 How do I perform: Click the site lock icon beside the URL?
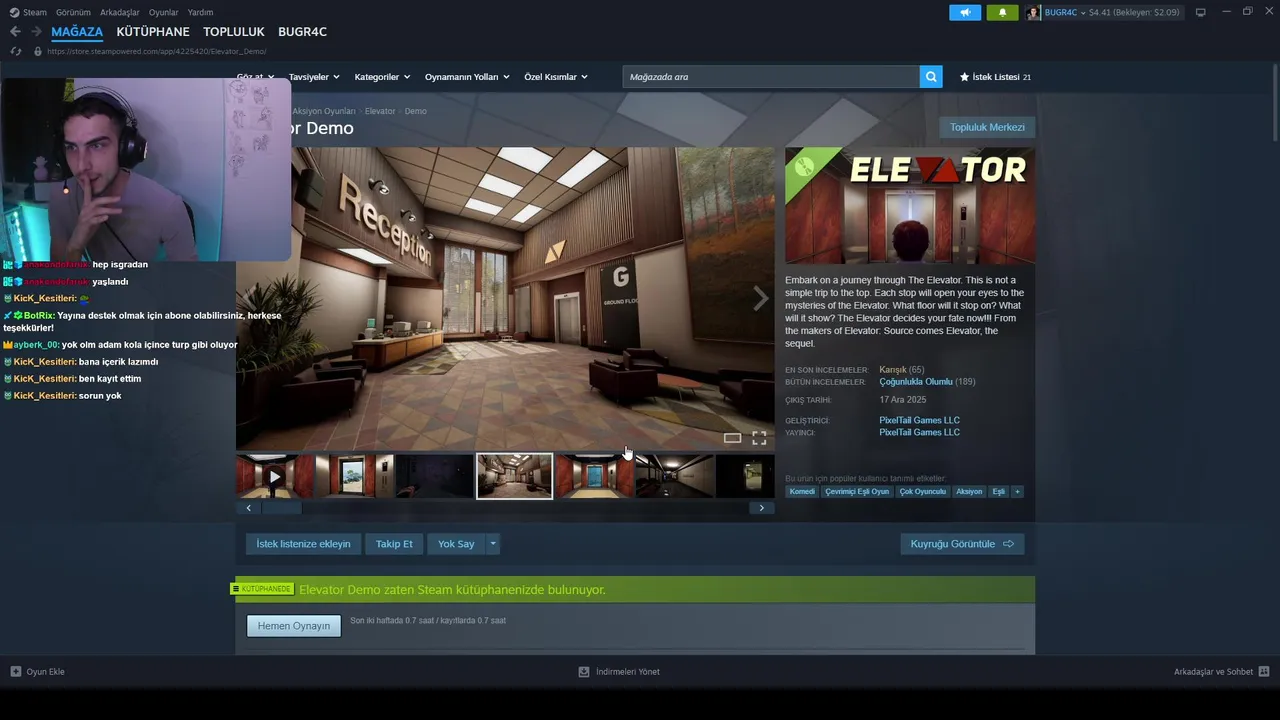point(38,51)
